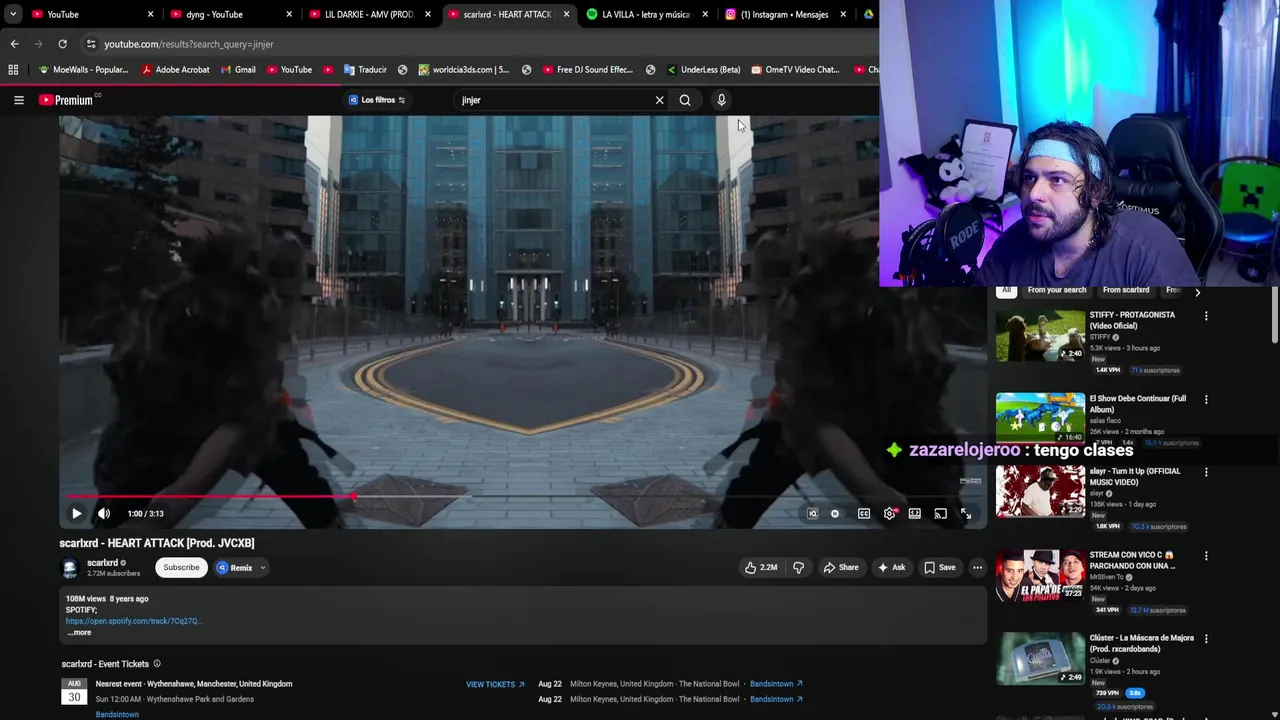Reload the page with refresh icon

(62, 44)
